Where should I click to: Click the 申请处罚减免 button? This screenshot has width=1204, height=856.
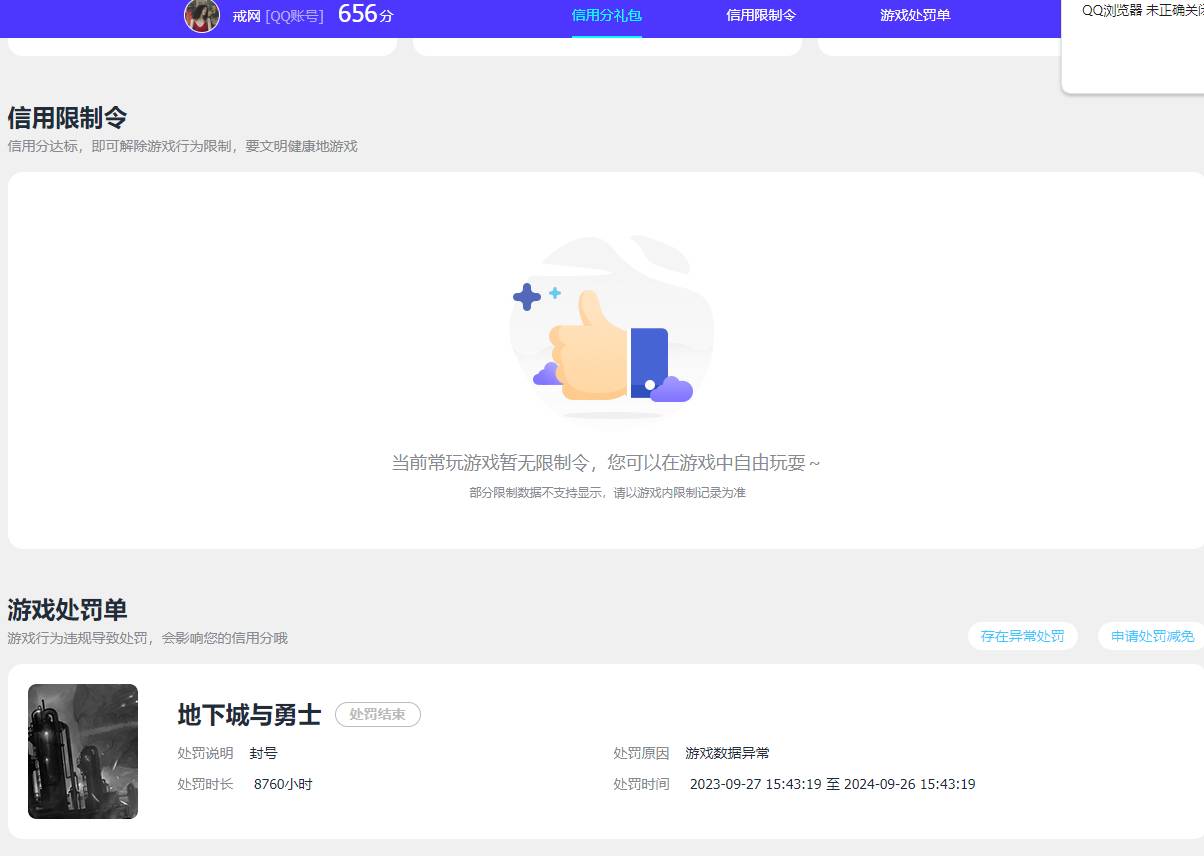pos(1150,636)
